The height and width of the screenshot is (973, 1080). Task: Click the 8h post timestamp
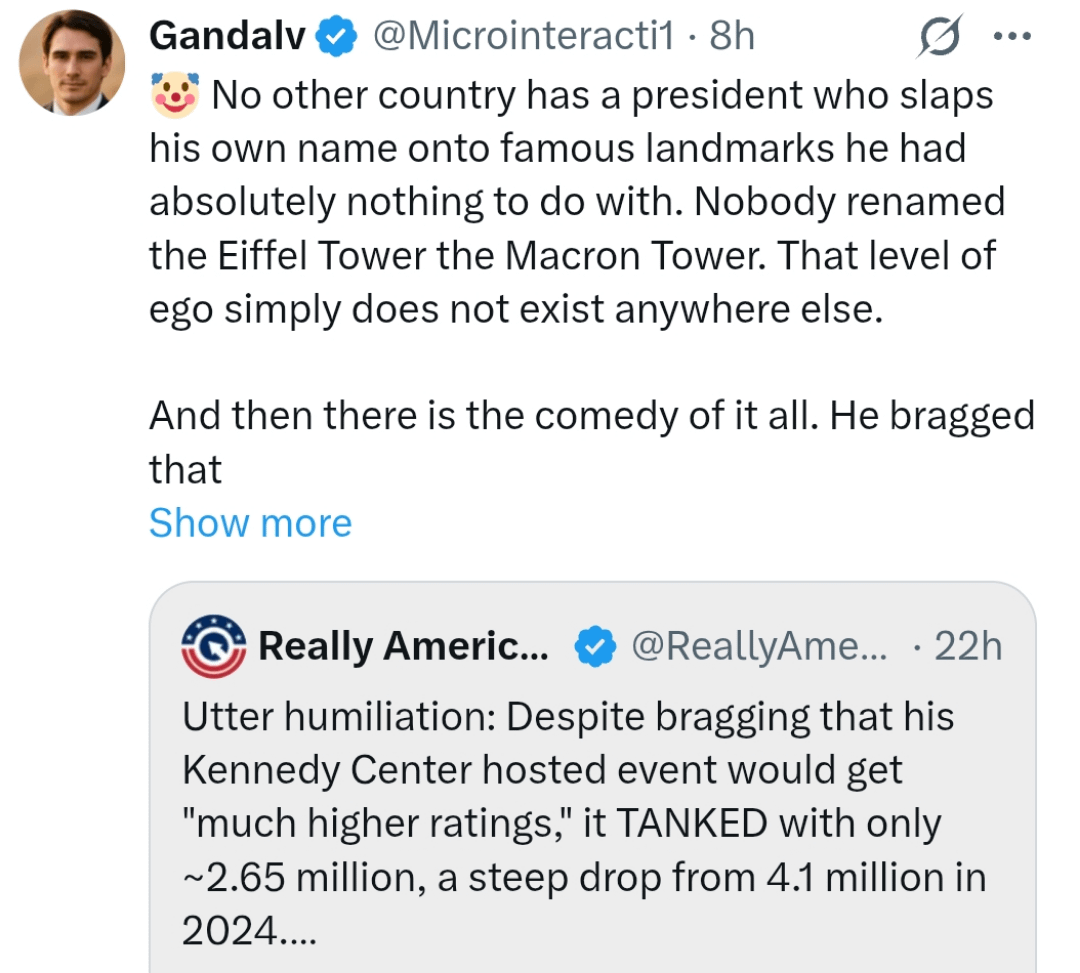point(732,37)
